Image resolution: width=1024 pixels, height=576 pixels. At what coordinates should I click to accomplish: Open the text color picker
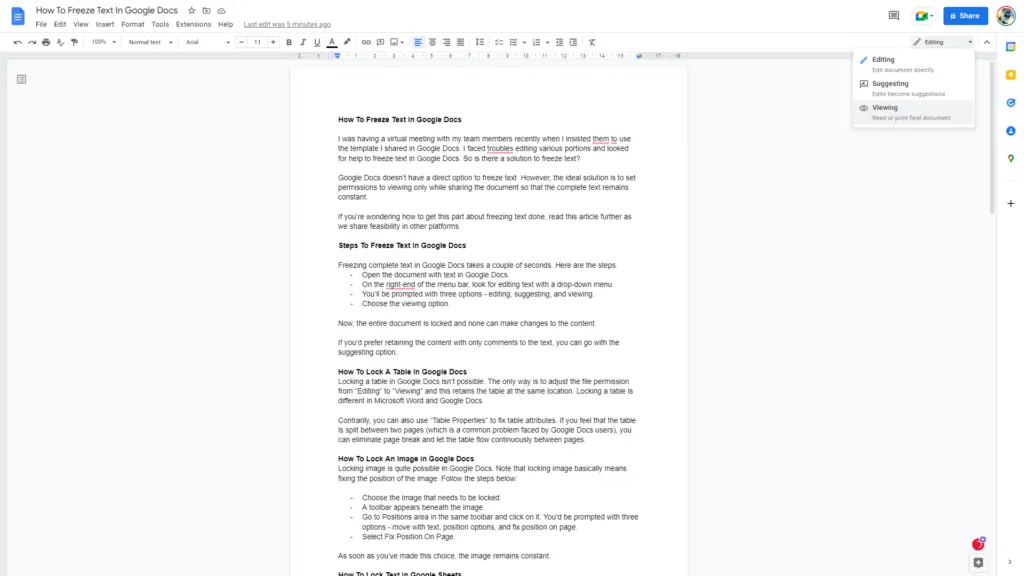pos(332,42)
